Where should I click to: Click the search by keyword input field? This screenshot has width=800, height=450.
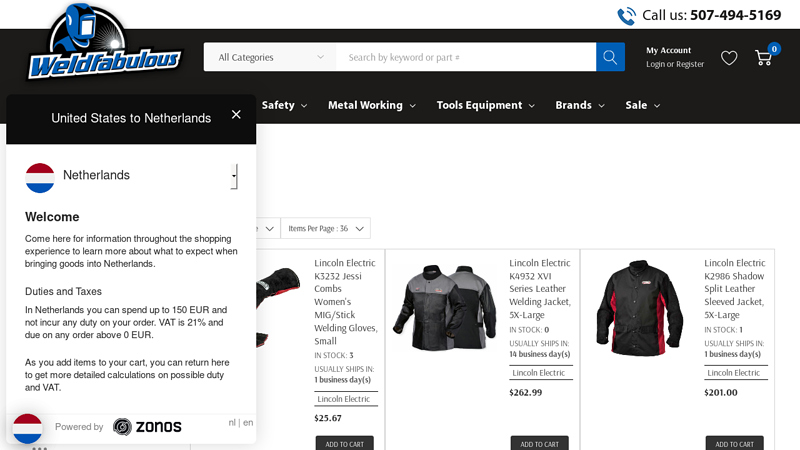[466, 57]
